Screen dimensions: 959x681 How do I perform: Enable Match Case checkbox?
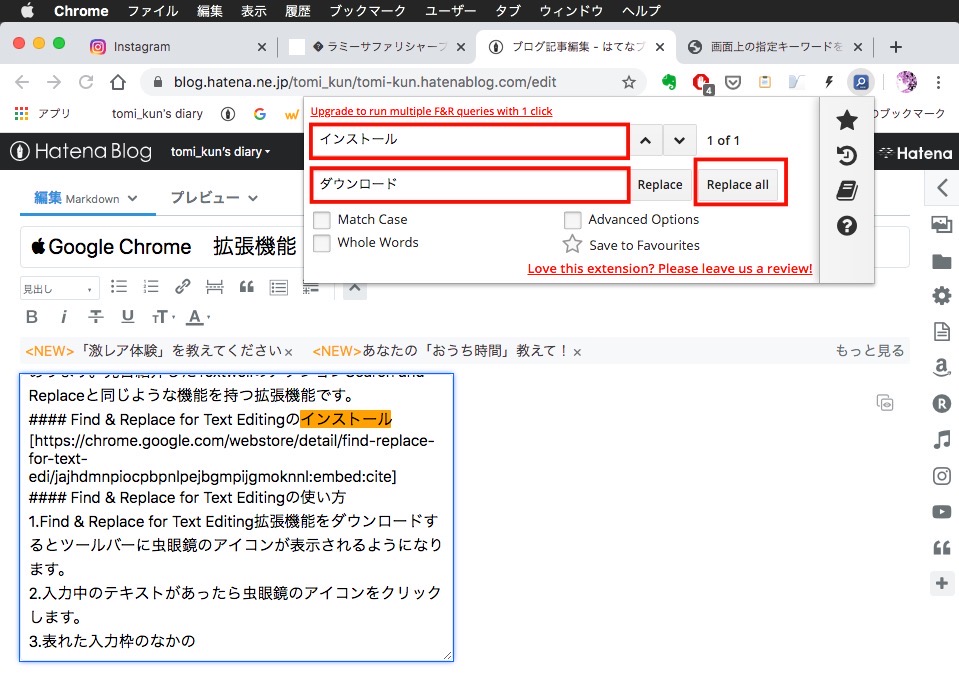[322, 220]
